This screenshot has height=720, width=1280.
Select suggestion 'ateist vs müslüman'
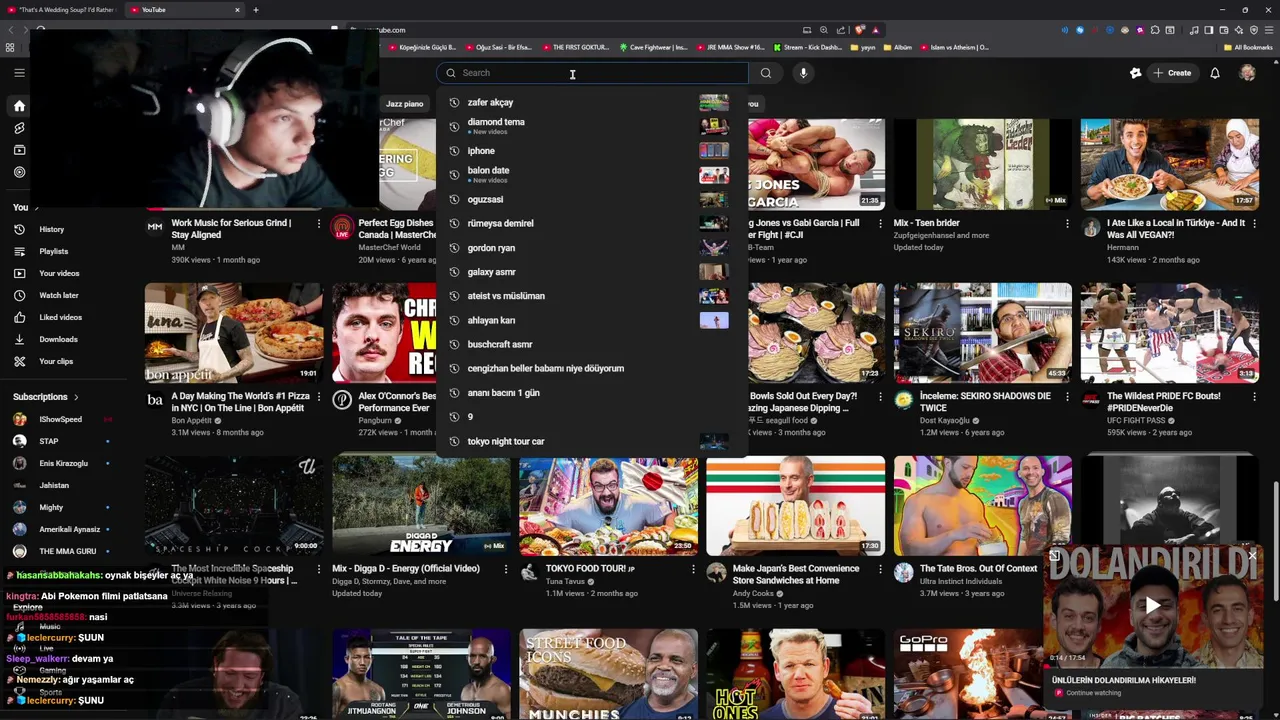[592, 296]
